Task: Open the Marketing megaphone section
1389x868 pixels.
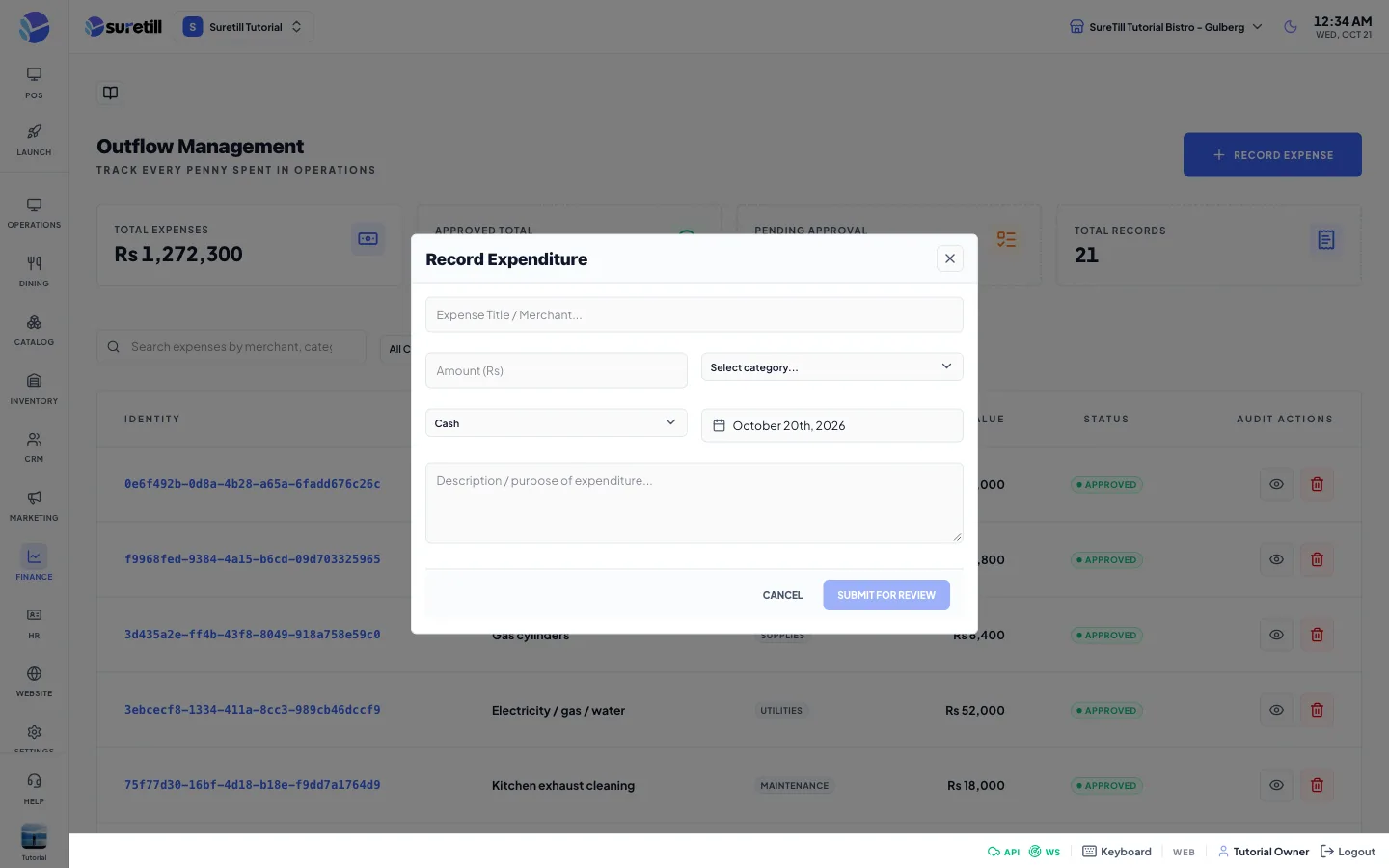Action: coord(34,506)
